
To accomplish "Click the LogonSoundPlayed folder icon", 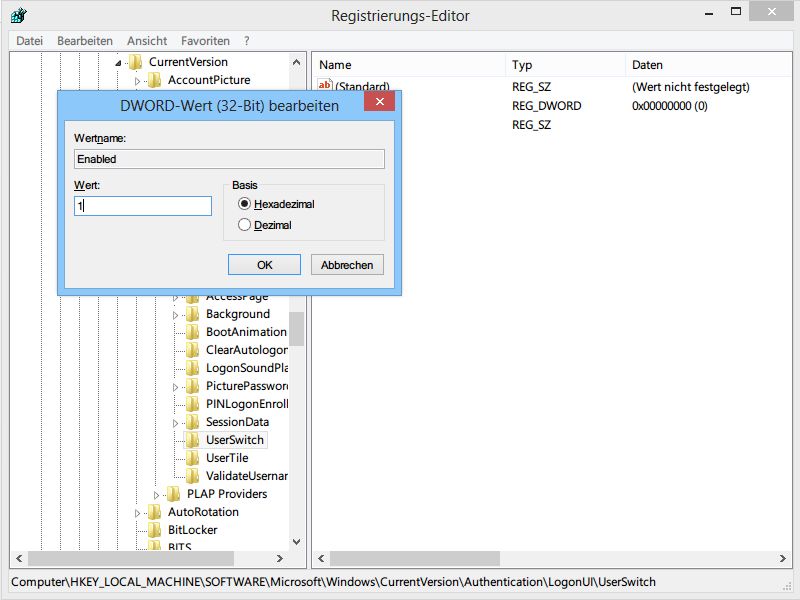I will (193, 368).
